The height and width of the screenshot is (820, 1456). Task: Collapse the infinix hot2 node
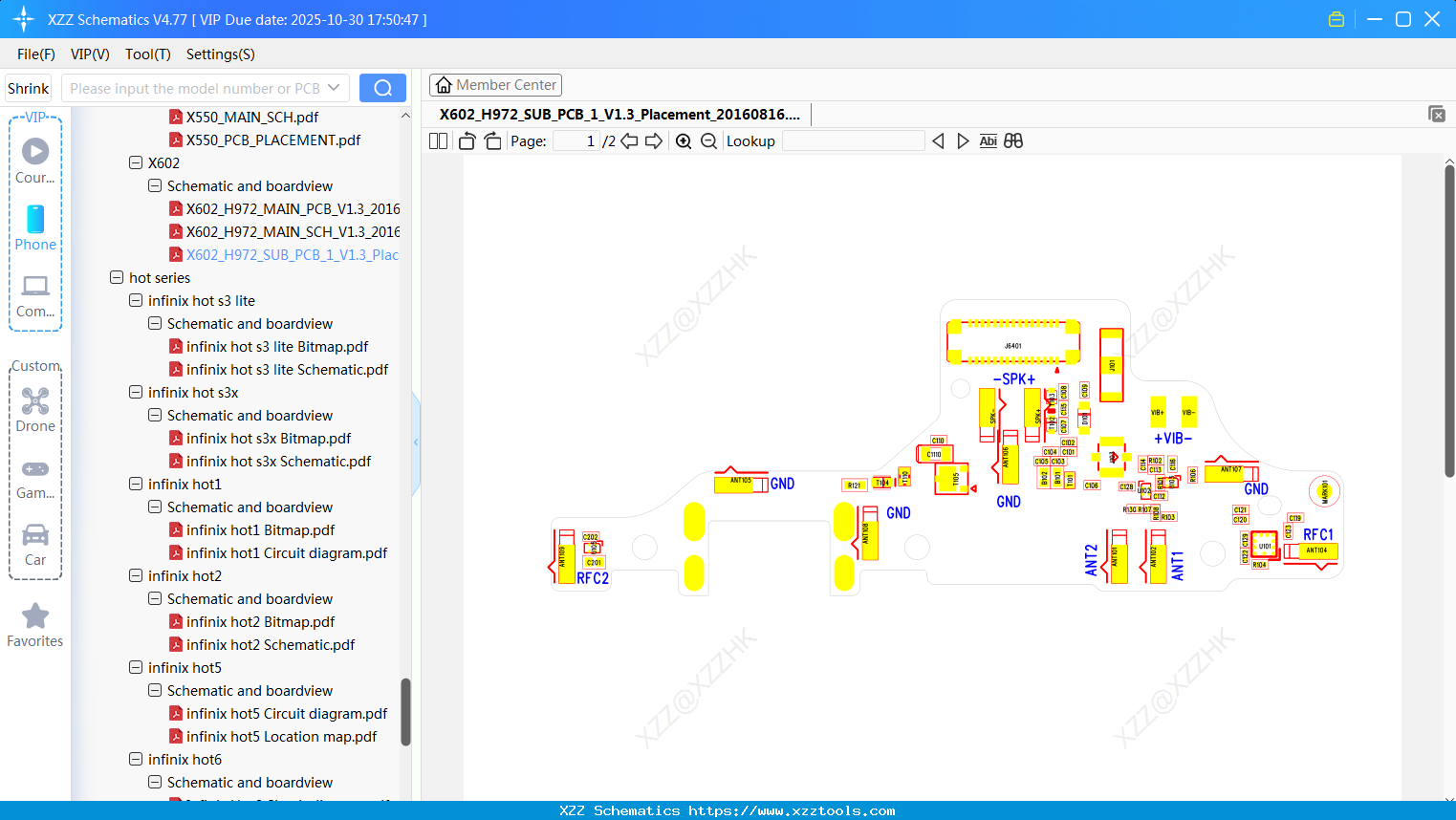[x=136, y=575]
